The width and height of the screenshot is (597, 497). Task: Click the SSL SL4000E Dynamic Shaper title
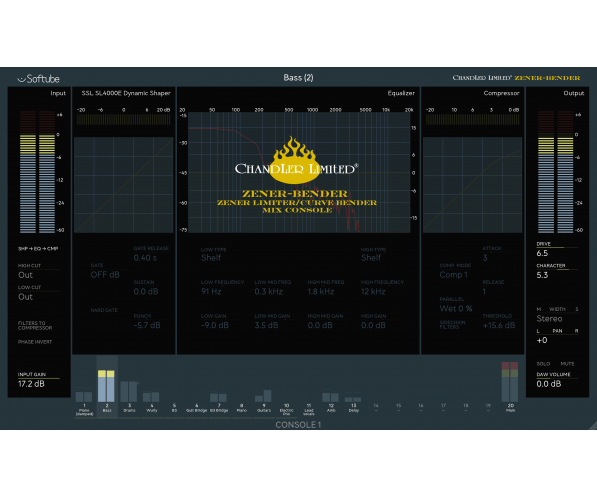[126, 93]
